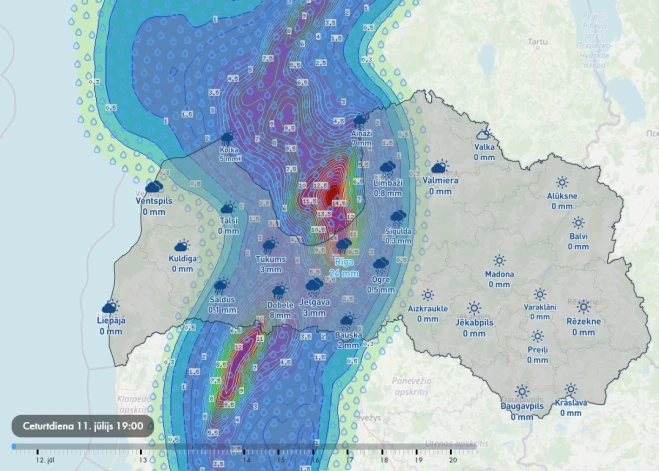Viewport: 659px width, 471px height.
Task: Jump to 20 on the timeline
Action: coord(453,461)
